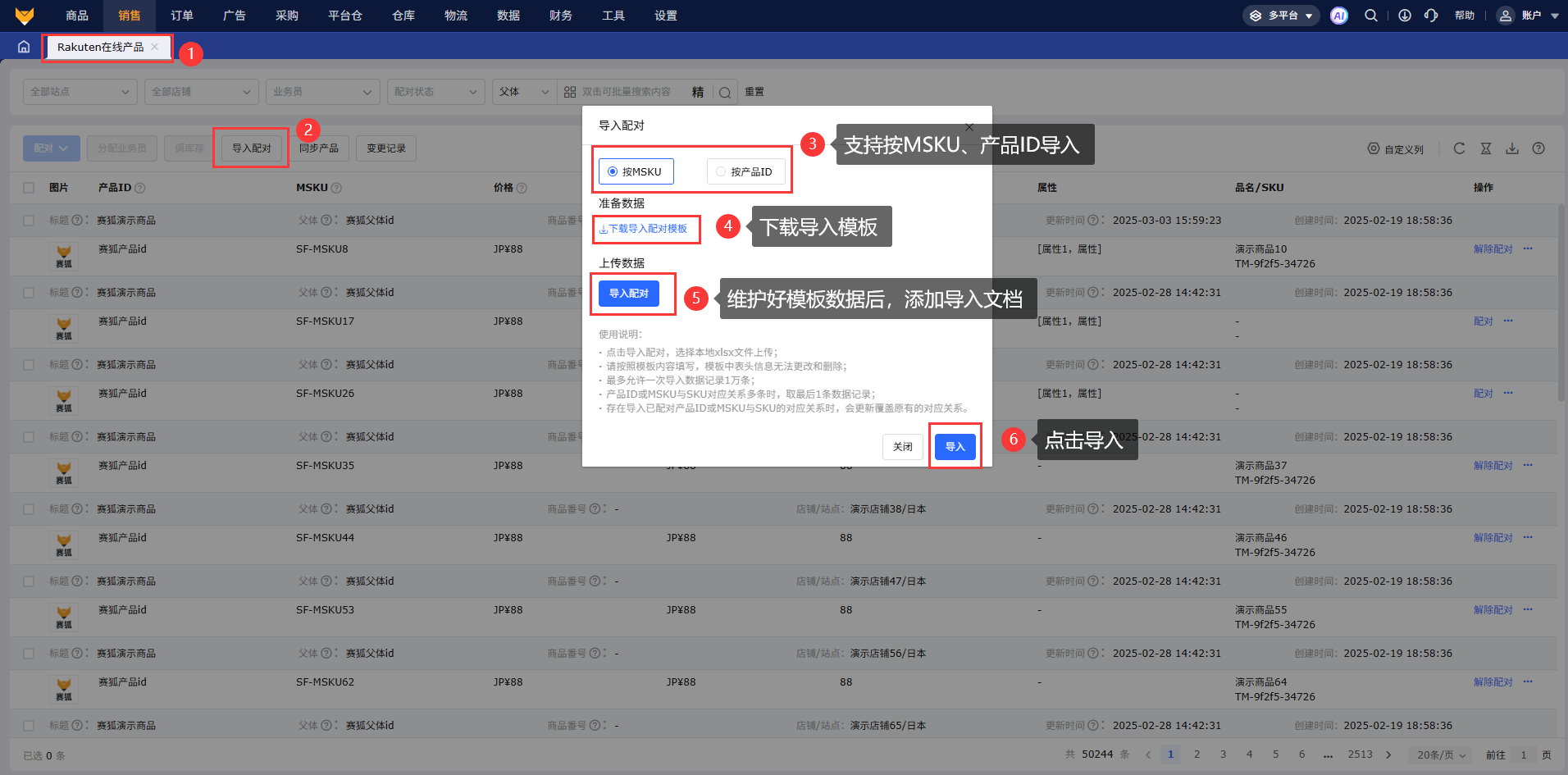Click the magnifier search icon in top bar
This screenshot has width=1568, height=775.
(1371, 16)
